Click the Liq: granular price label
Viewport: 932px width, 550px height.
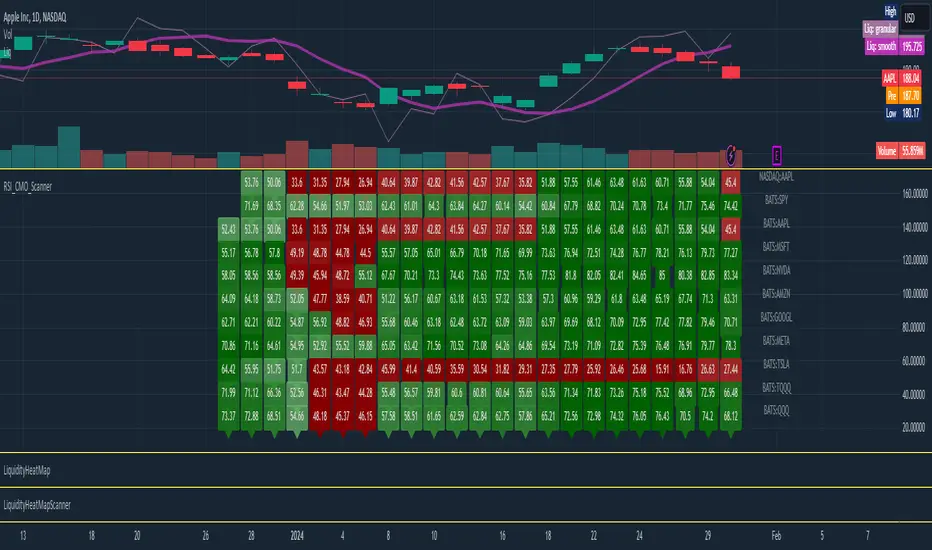click(880, 29)
